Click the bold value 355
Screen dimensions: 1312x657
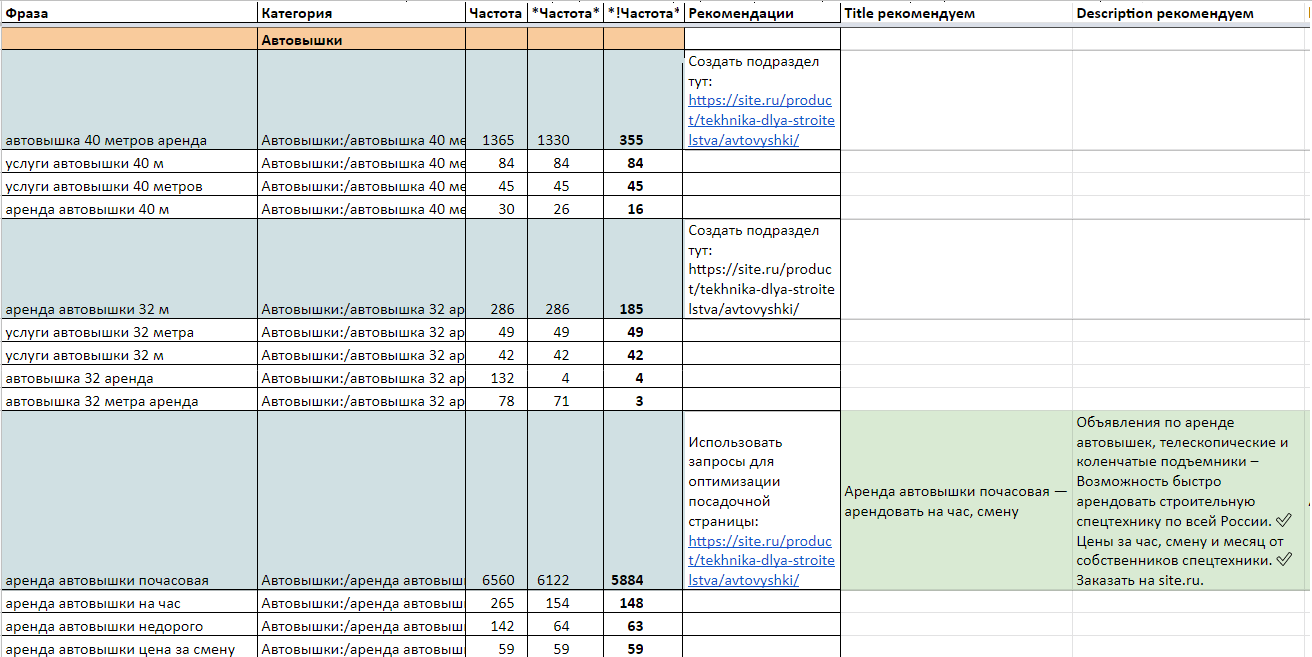point(631,141)
